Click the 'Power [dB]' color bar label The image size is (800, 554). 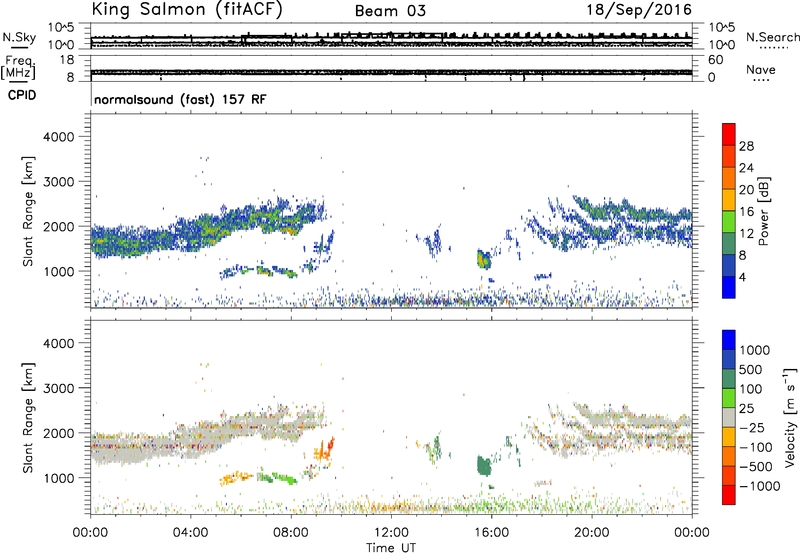point(764,211)
